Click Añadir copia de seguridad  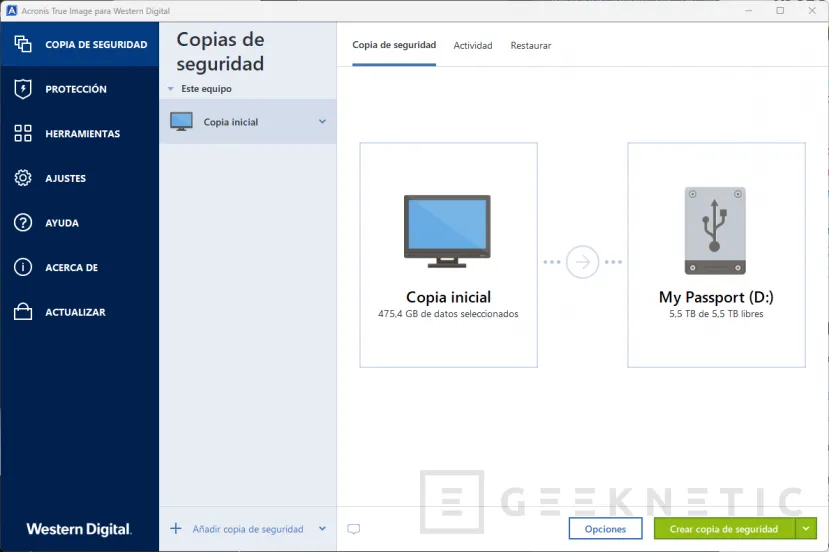coord(248,529)
